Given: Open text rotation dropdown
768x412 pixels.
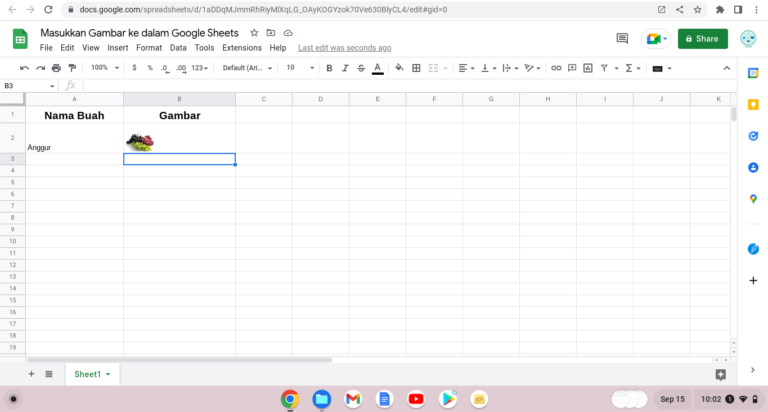Looking at the screenshot, I should [x=532, y=68].
